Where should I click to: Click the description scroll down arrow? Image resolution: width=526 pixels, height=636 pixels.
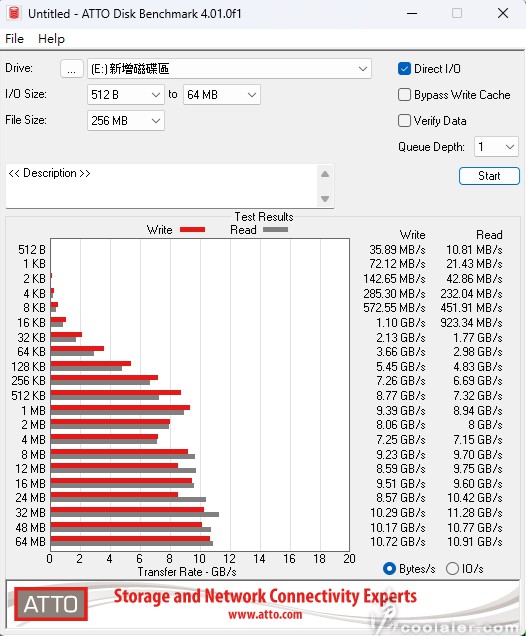(325, 199)
